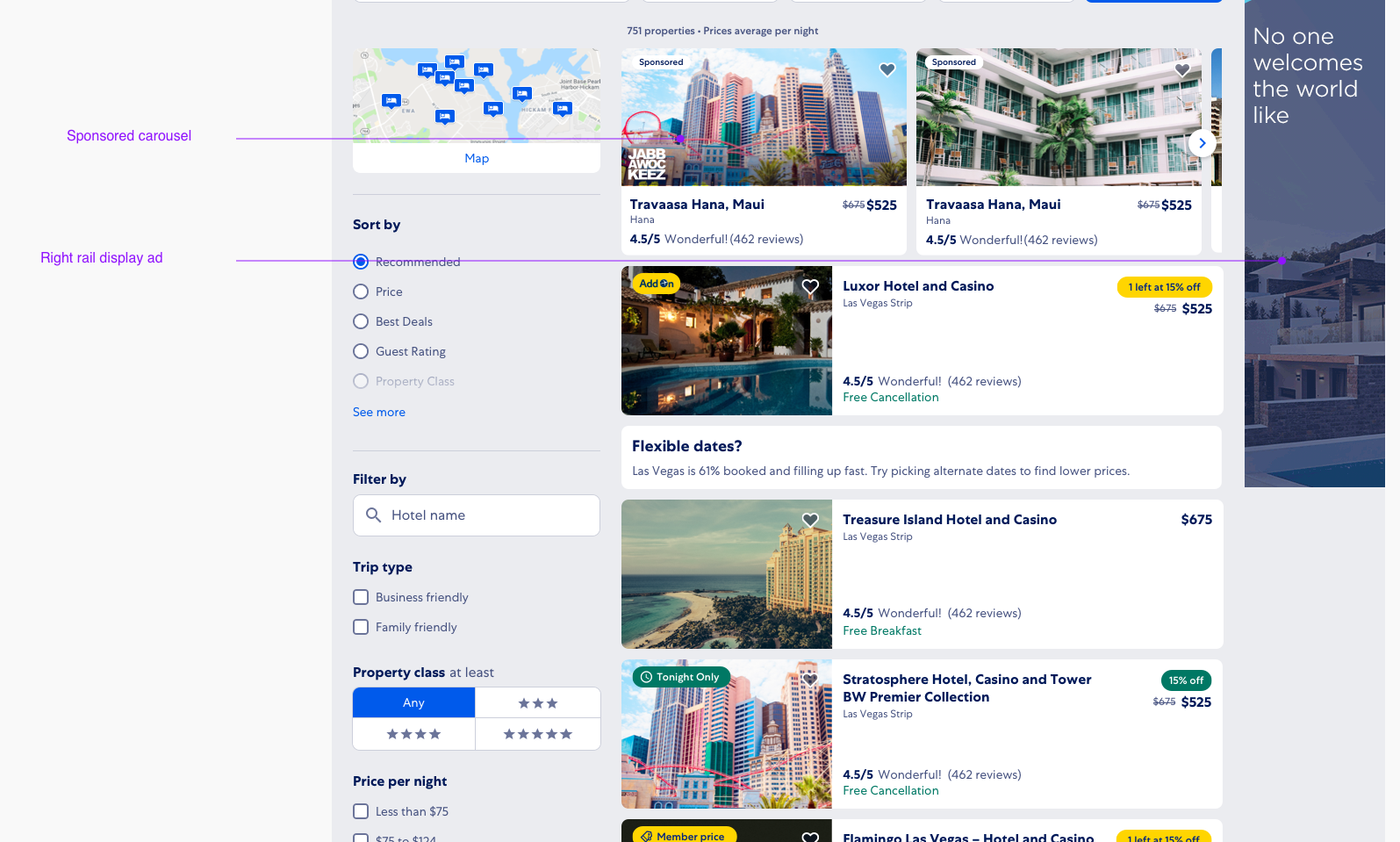
Task: Heart the Luxor Hotel and Casino listing
Action: 810,287
